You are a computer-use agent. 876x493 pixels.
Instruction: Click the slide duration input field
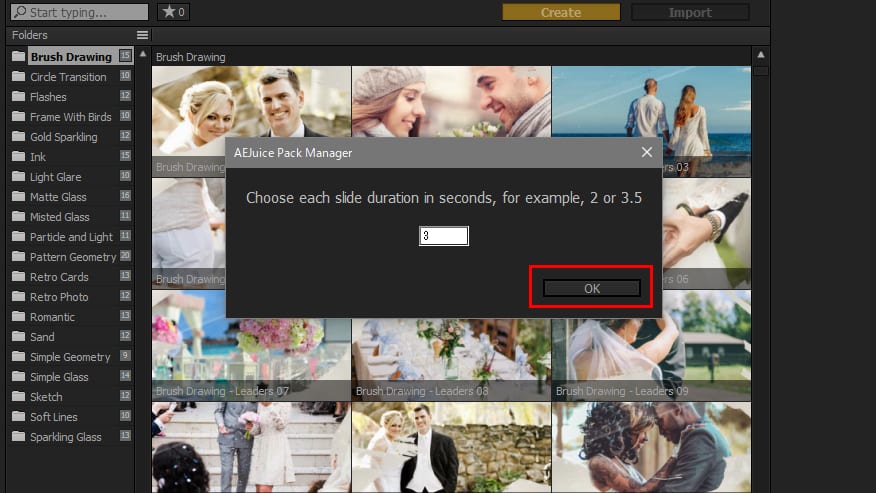[444, 235]
